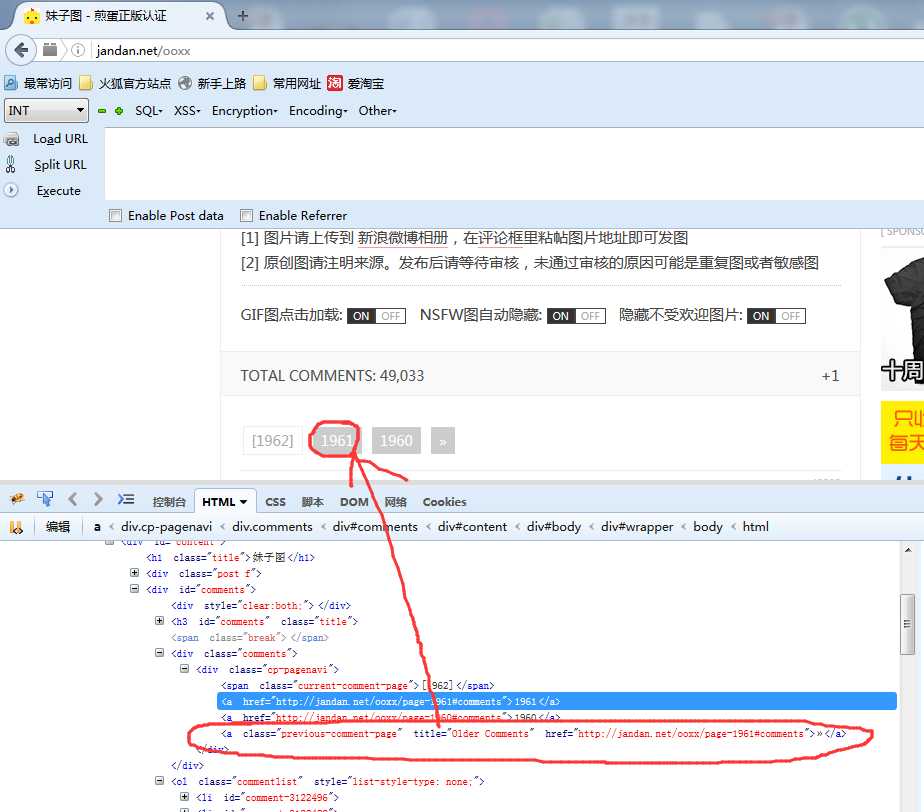Open the Encryption menu
Screen dimensions: 924x812
245,111
